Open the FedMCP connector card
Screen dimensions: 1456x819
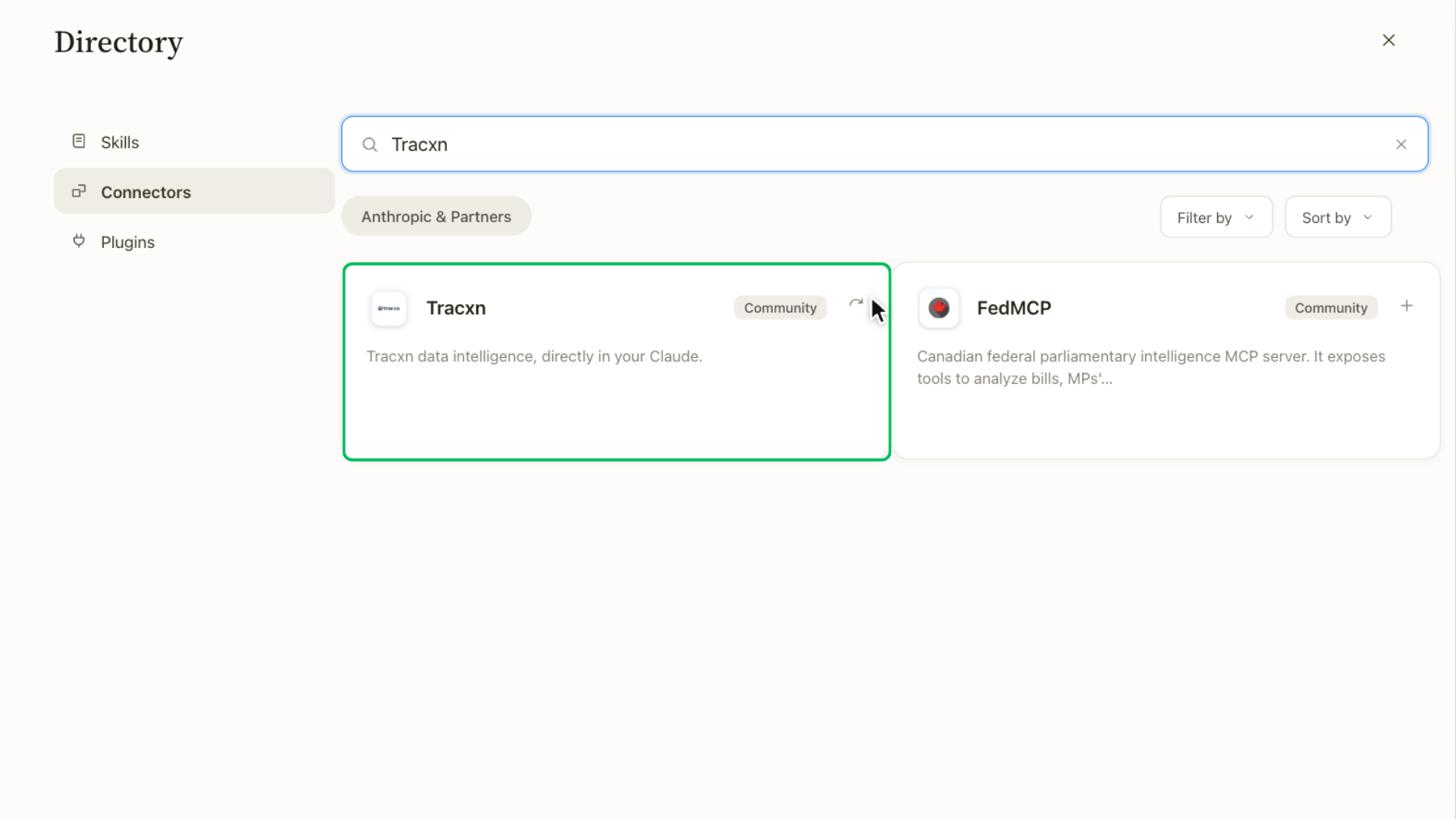(1166, 361)
